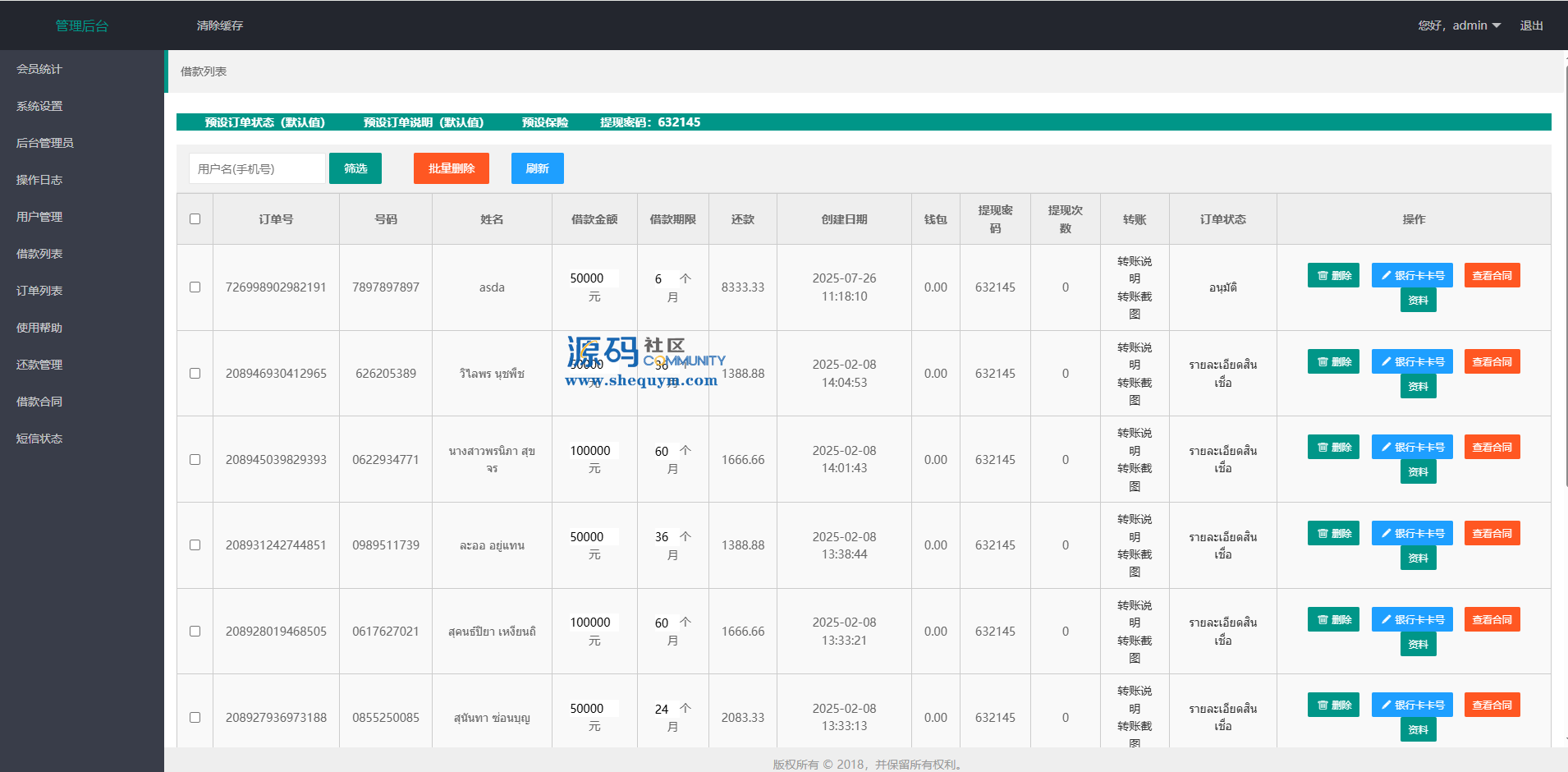Open the loan term field in asda's row
Image resolution: width=1568 pixels, height=772 pixels.
coord(663,279)
